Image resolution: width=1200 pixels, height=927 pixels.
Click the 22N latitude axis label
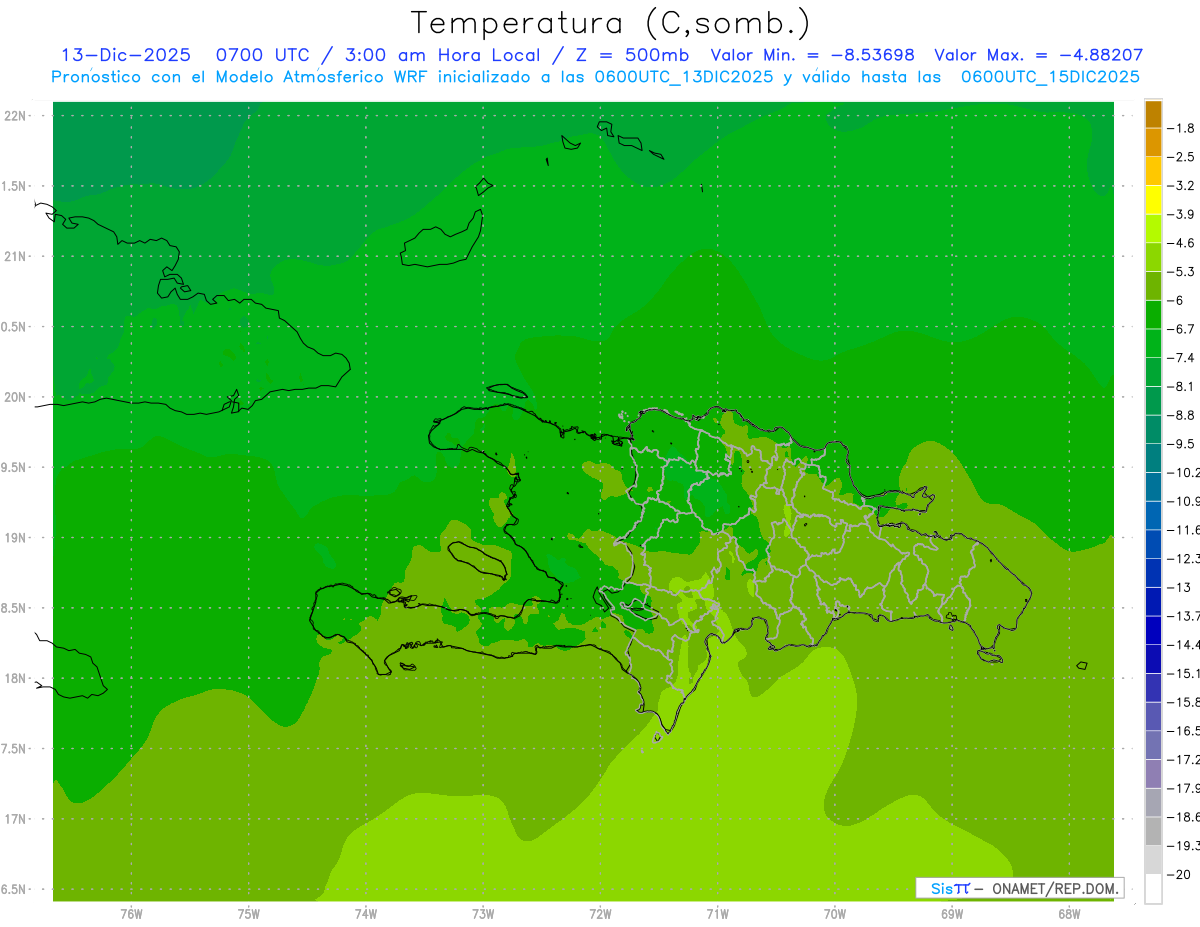pos(16,116)
